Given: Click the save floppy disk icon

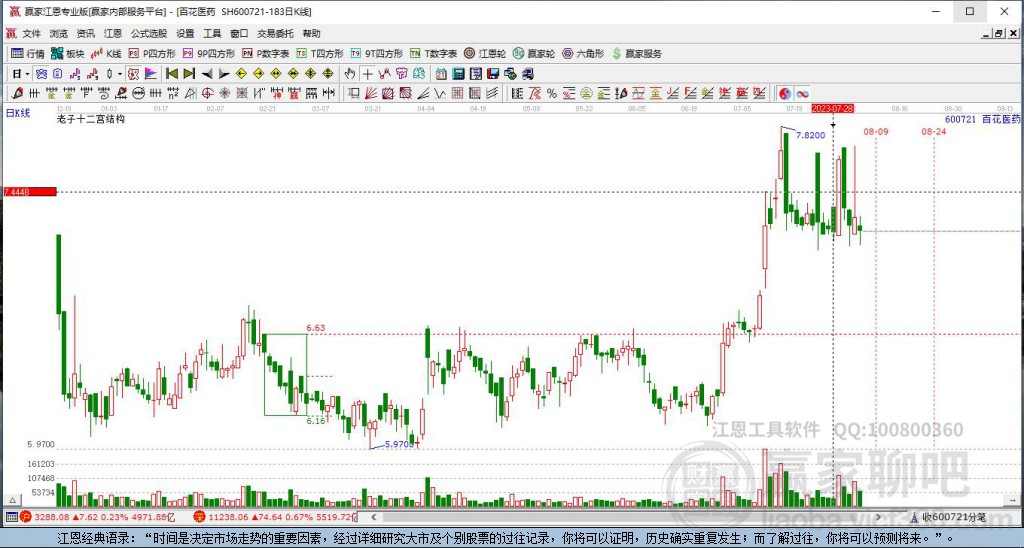Looking at the screenshot, I should (493, 74).
